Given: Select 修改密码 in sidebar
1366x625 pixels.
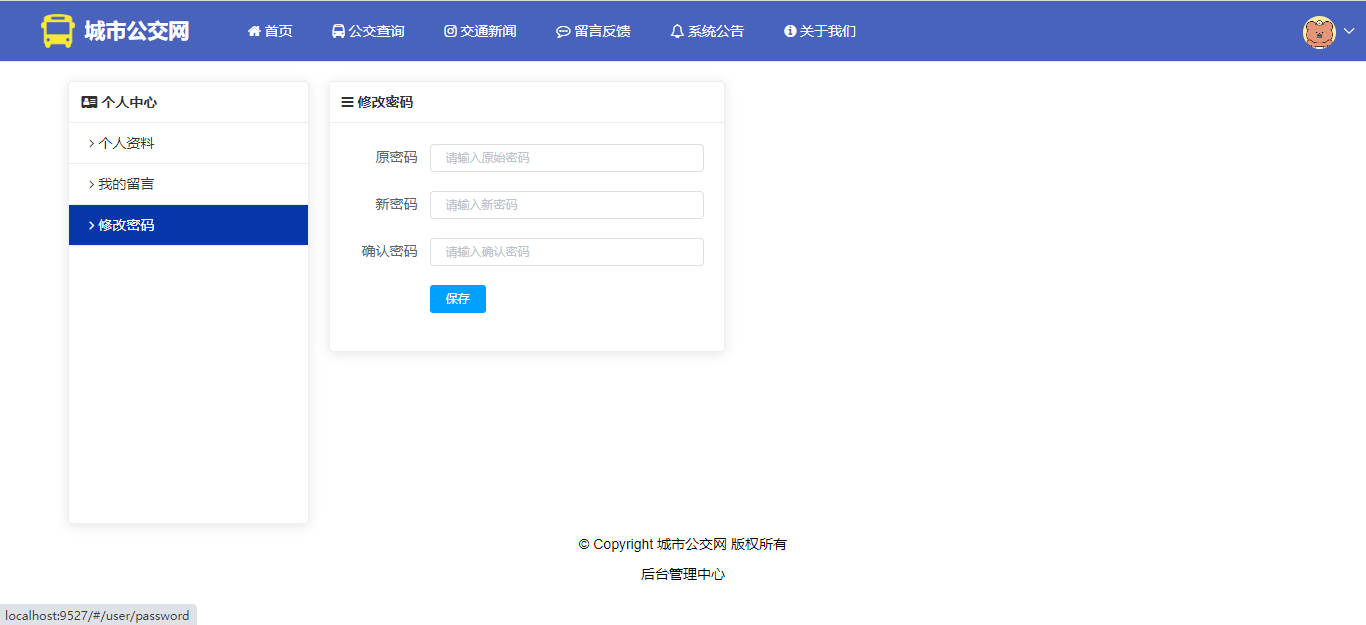Looking at the screenshot, I should (x=188, y=225).
